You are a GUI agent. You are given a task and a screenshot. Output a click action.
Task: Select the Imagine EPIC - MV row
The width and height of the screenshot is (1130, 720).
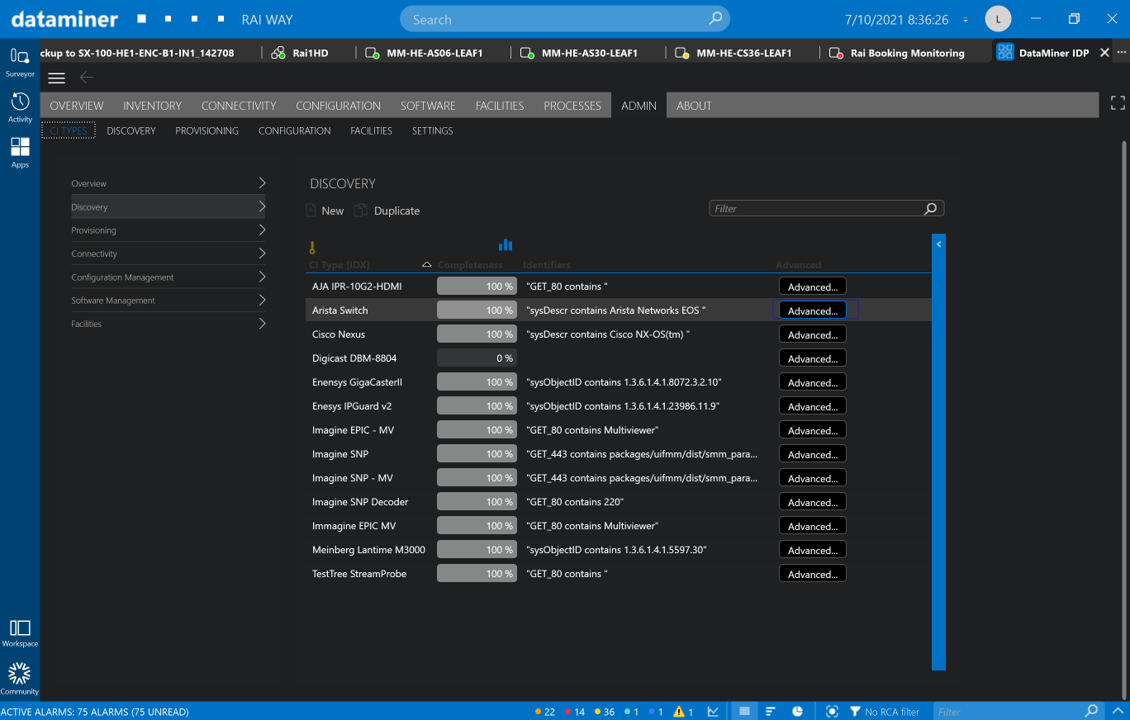click(618, 430)
